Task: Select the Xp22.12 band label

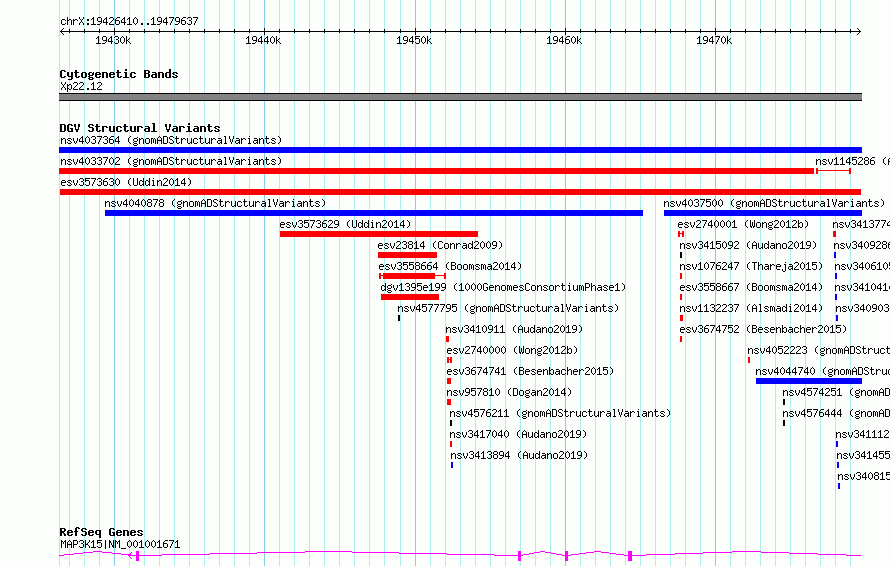Action: [81, 86]
